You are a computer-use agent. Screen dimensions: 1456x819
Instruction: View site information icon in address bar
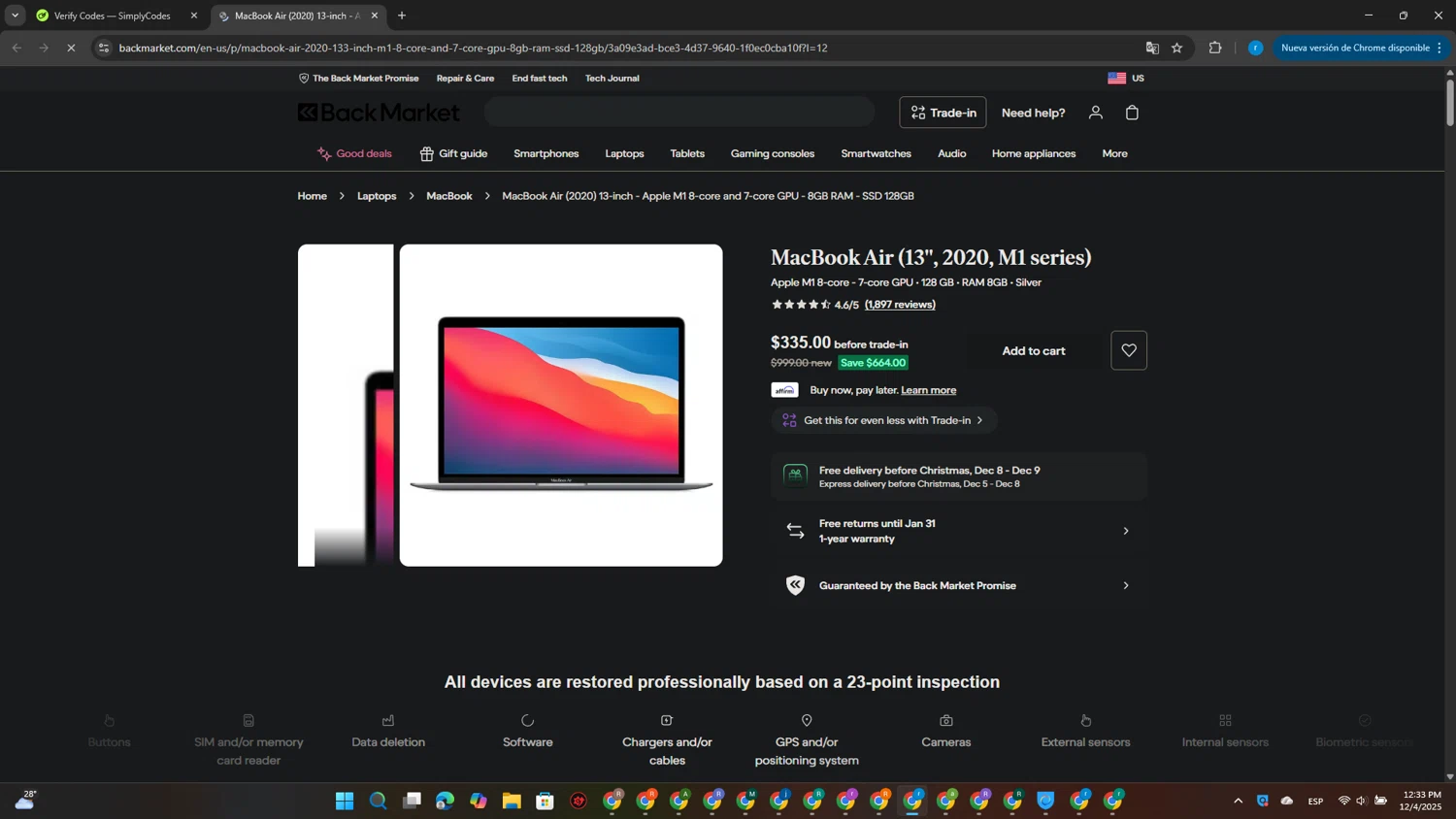coord(104,48)
